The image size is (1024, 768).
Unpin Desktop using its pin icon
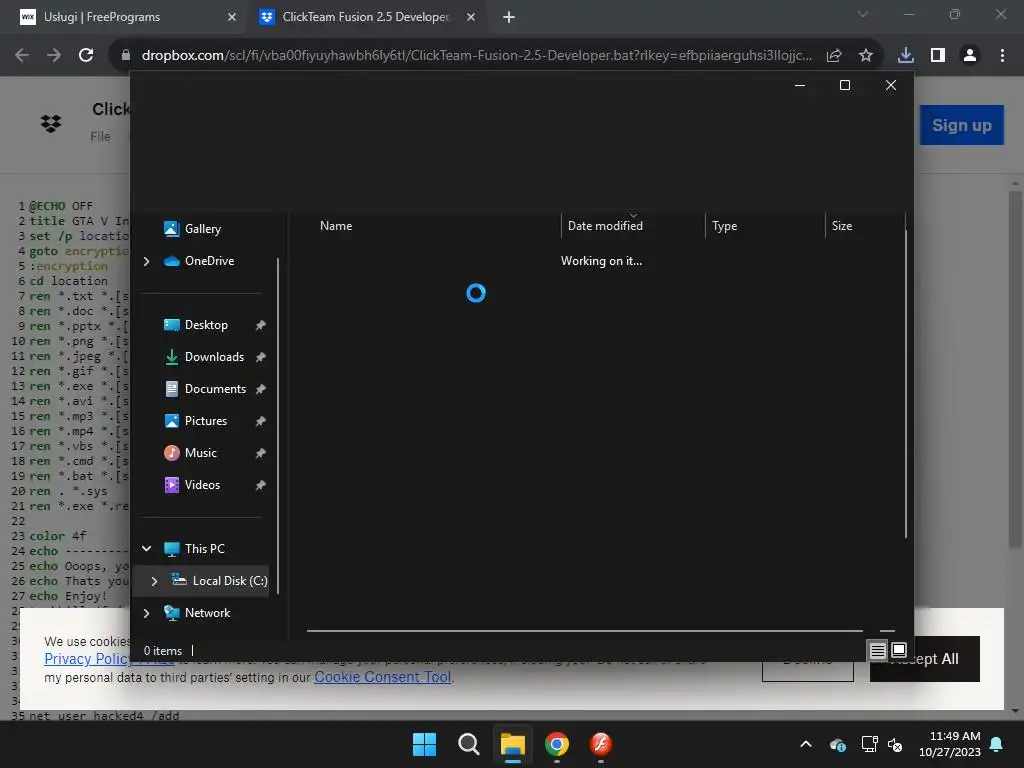[x=261, y=325]
